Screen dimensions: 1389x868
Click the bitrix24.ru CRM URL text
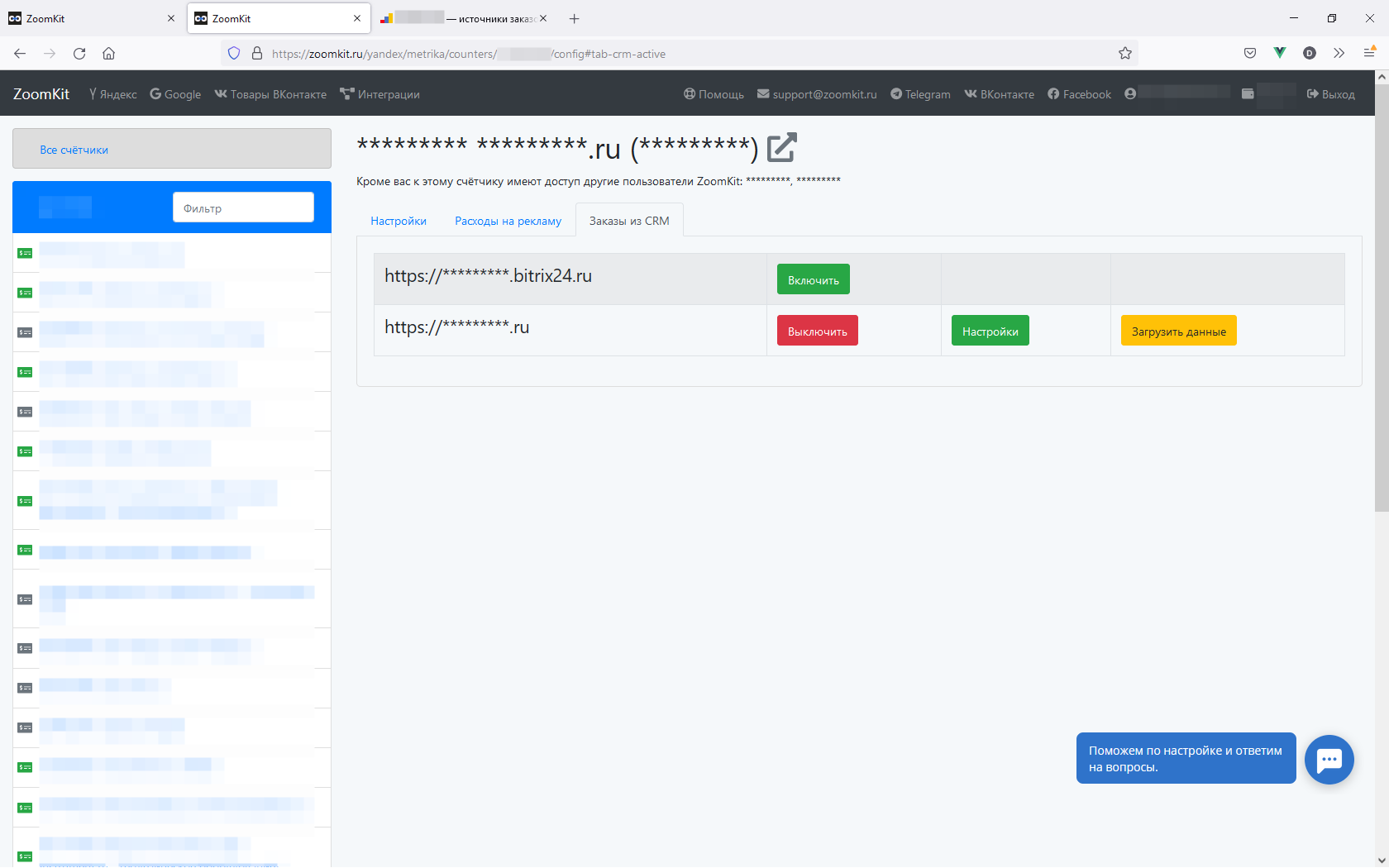click(x=488, y=276)
